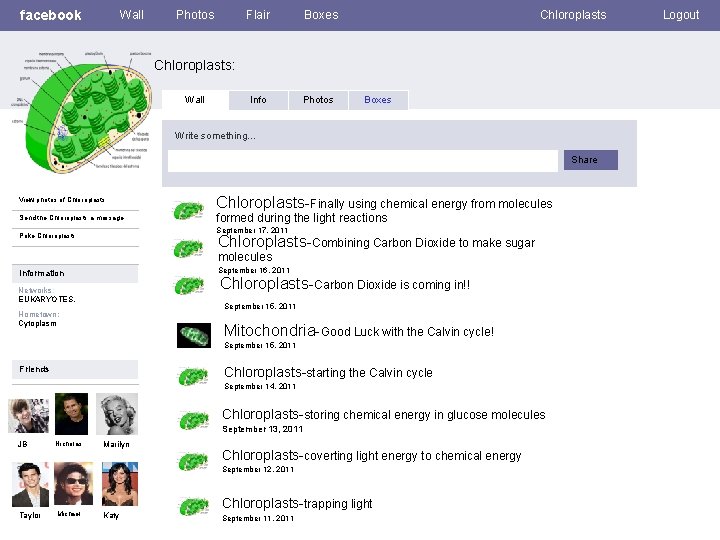
Task: Click the September 12, 2011 date
Action: 258,469
